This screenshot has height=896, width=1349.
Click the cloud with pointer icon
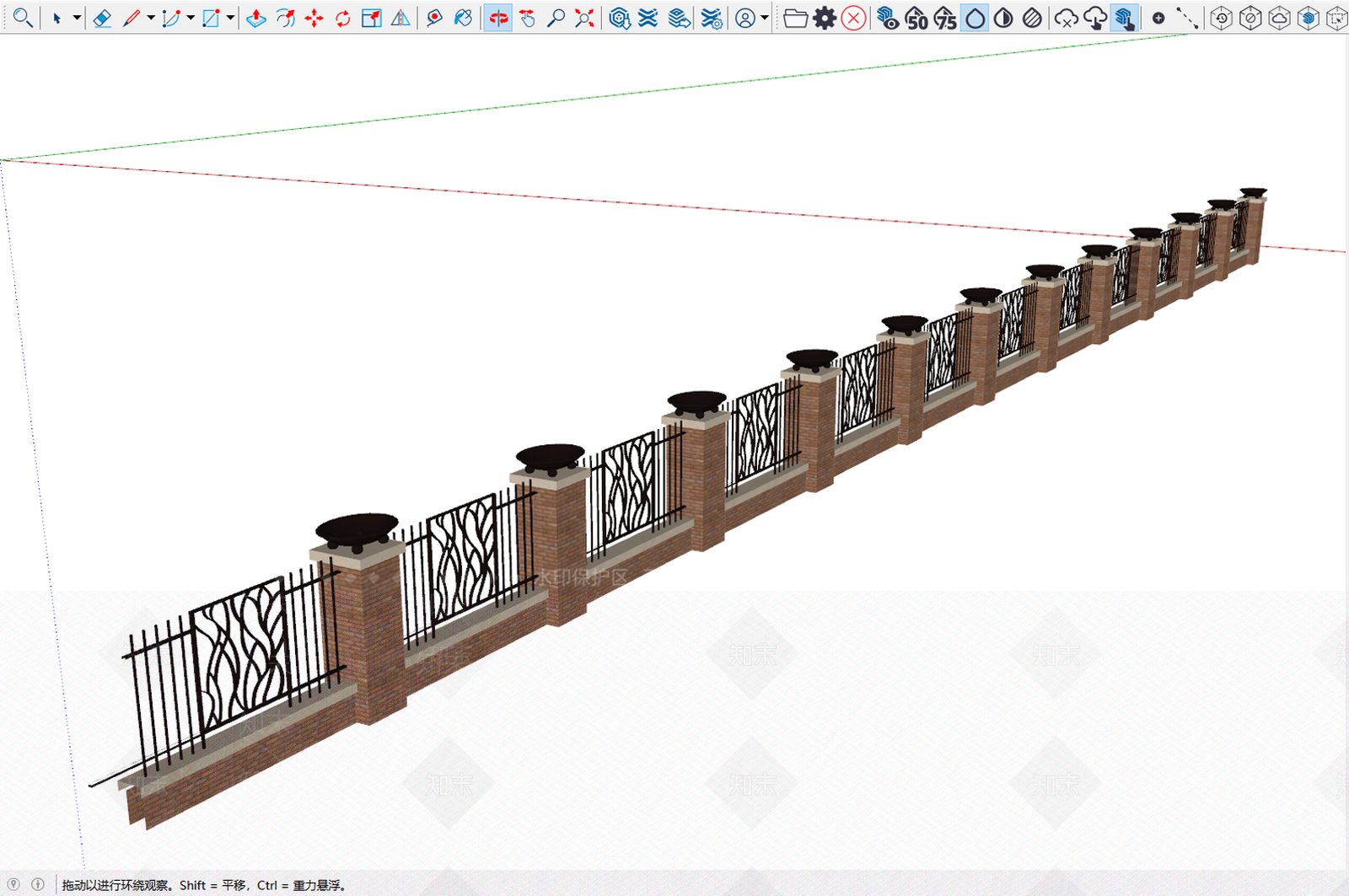point(1095,18)
